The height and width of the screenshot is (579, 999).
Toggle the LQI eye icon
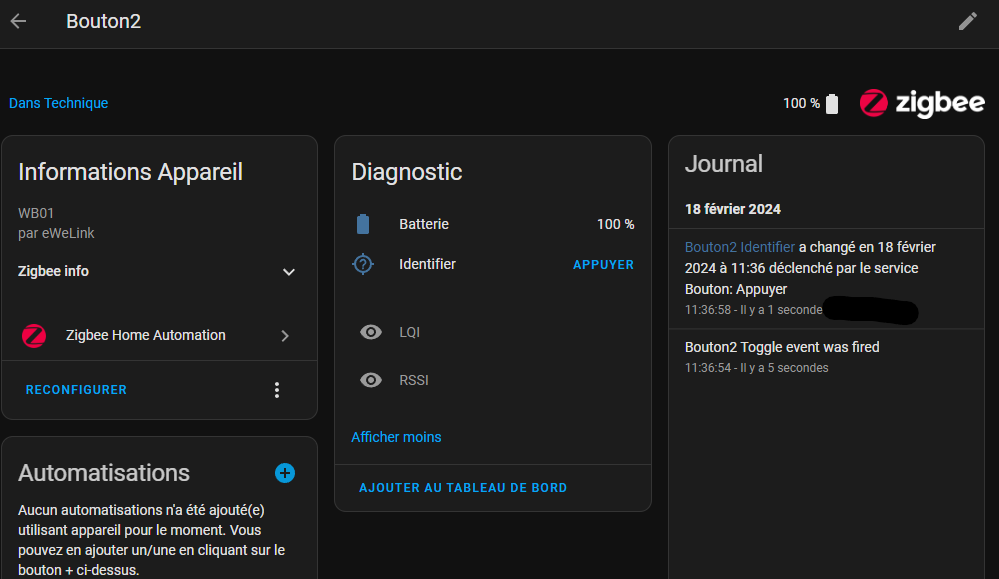[x=371, y=332]
